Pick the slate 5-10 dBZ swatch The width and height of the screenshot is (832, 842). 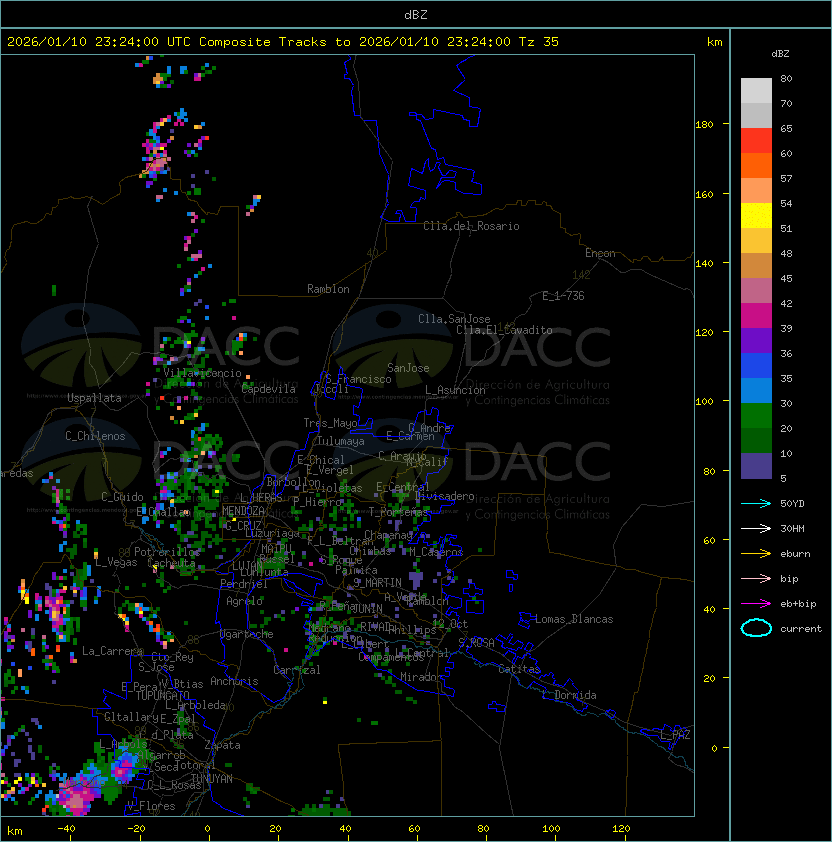tap(756, 466)
